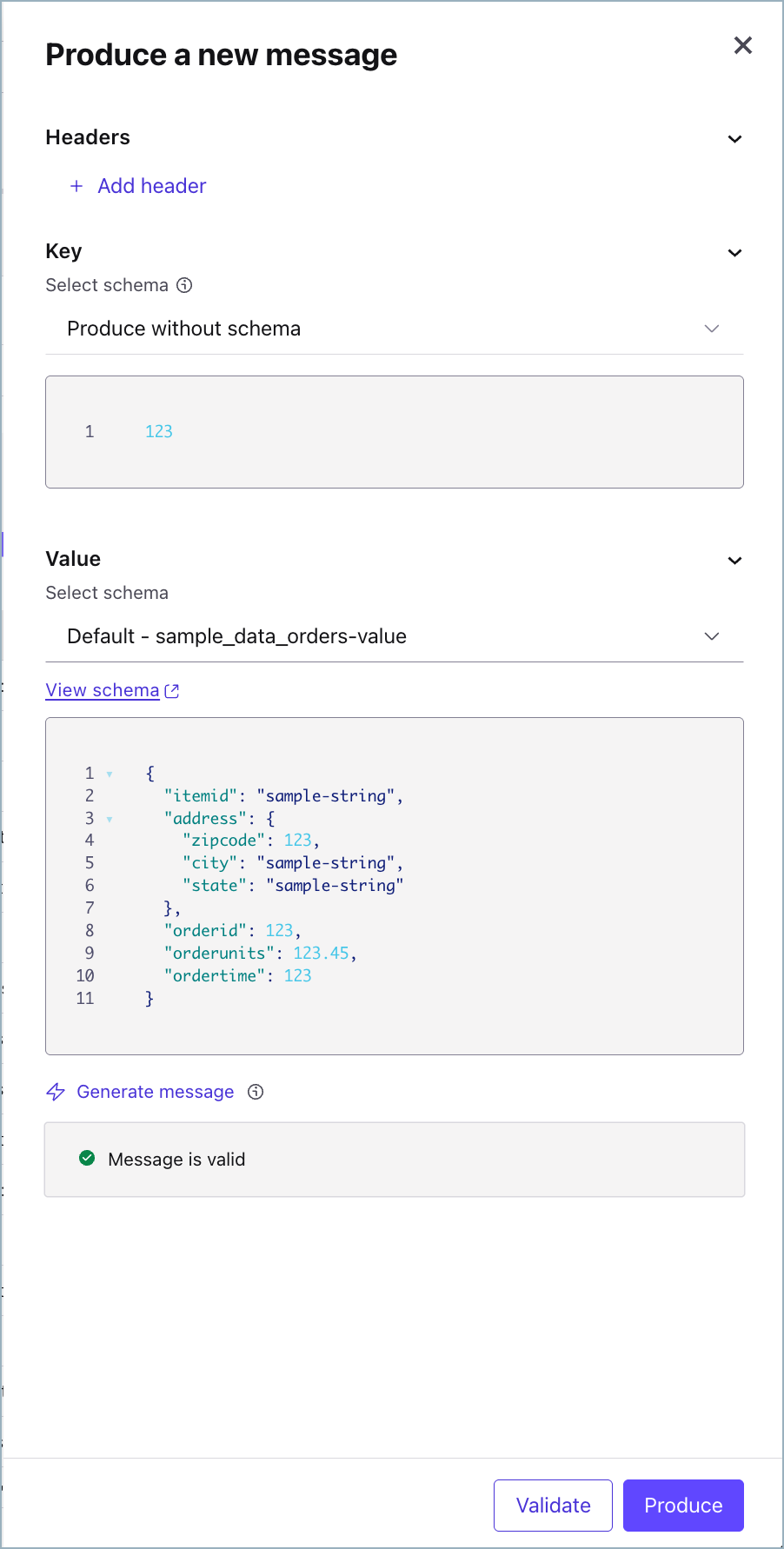This screenshot has width=784, height=1549.
Task: Open the Default - sample_data_orders-value dropdown
Action: pos(394,636)
